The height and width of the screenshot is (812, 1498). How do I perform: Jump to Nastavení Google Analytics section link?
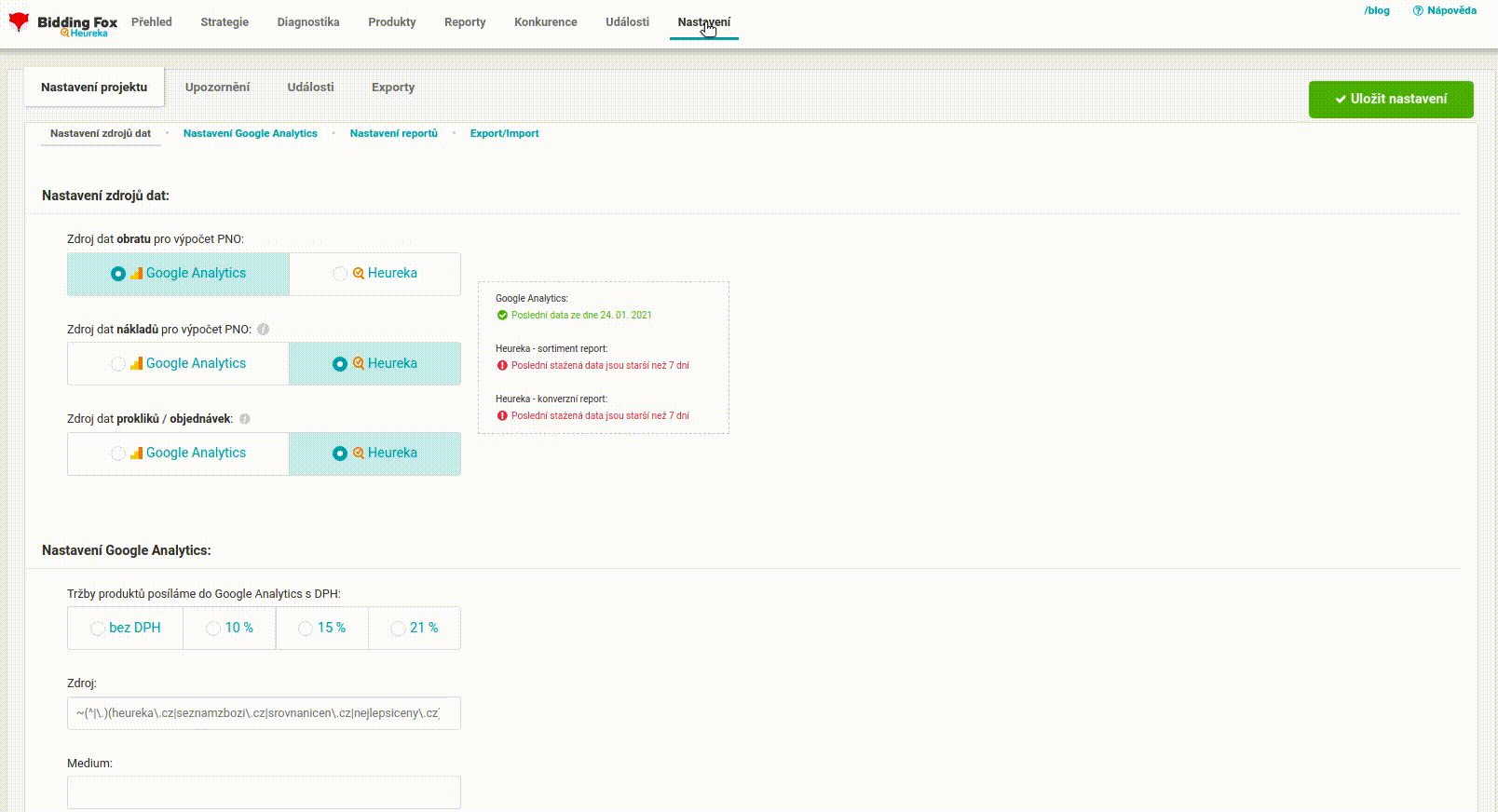[x=251, y=134]
